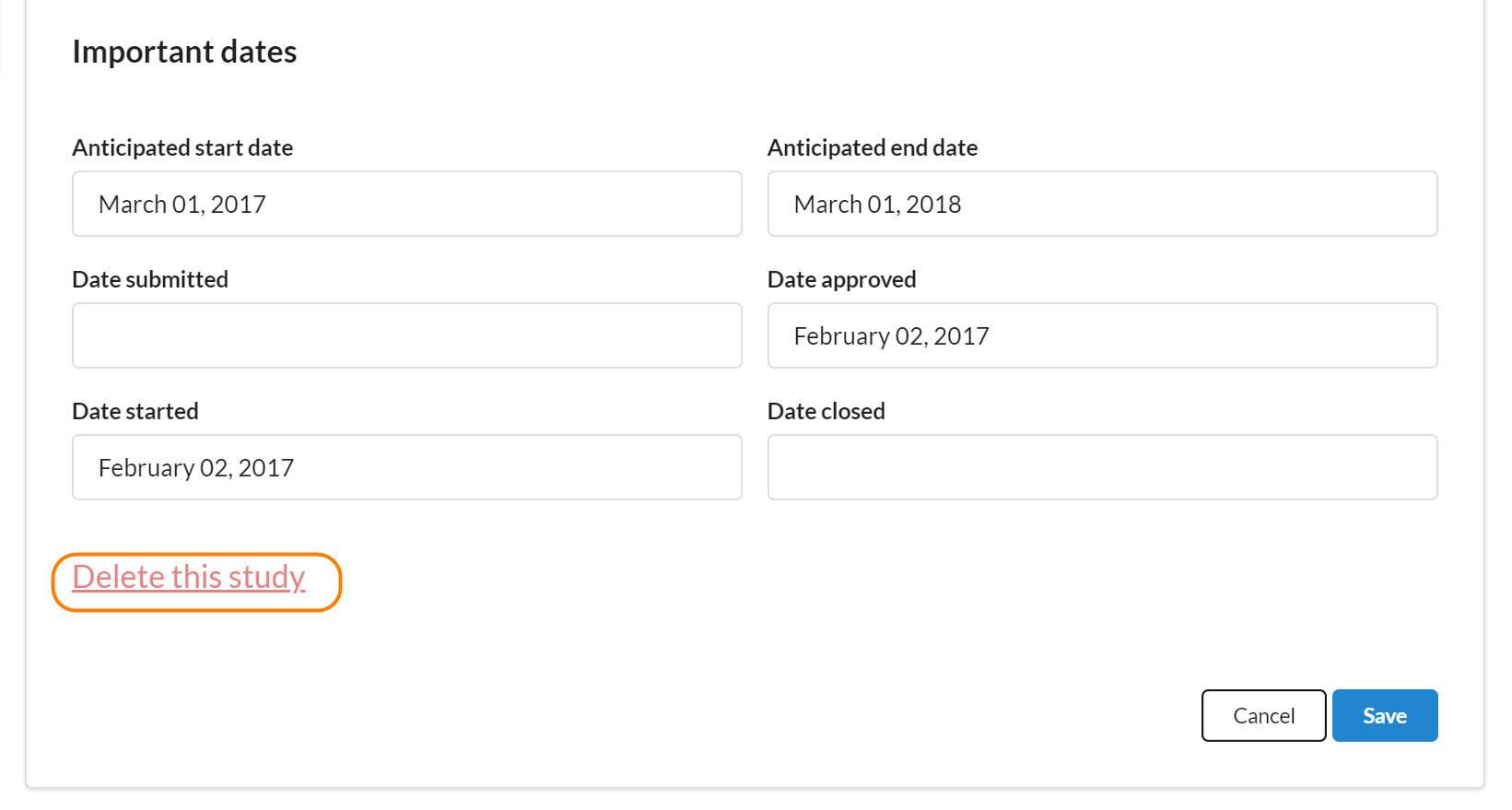Screen dimensions: 1512x810
Task: Click 'February 02, 2017' in Date started
Action: [196, 468]
